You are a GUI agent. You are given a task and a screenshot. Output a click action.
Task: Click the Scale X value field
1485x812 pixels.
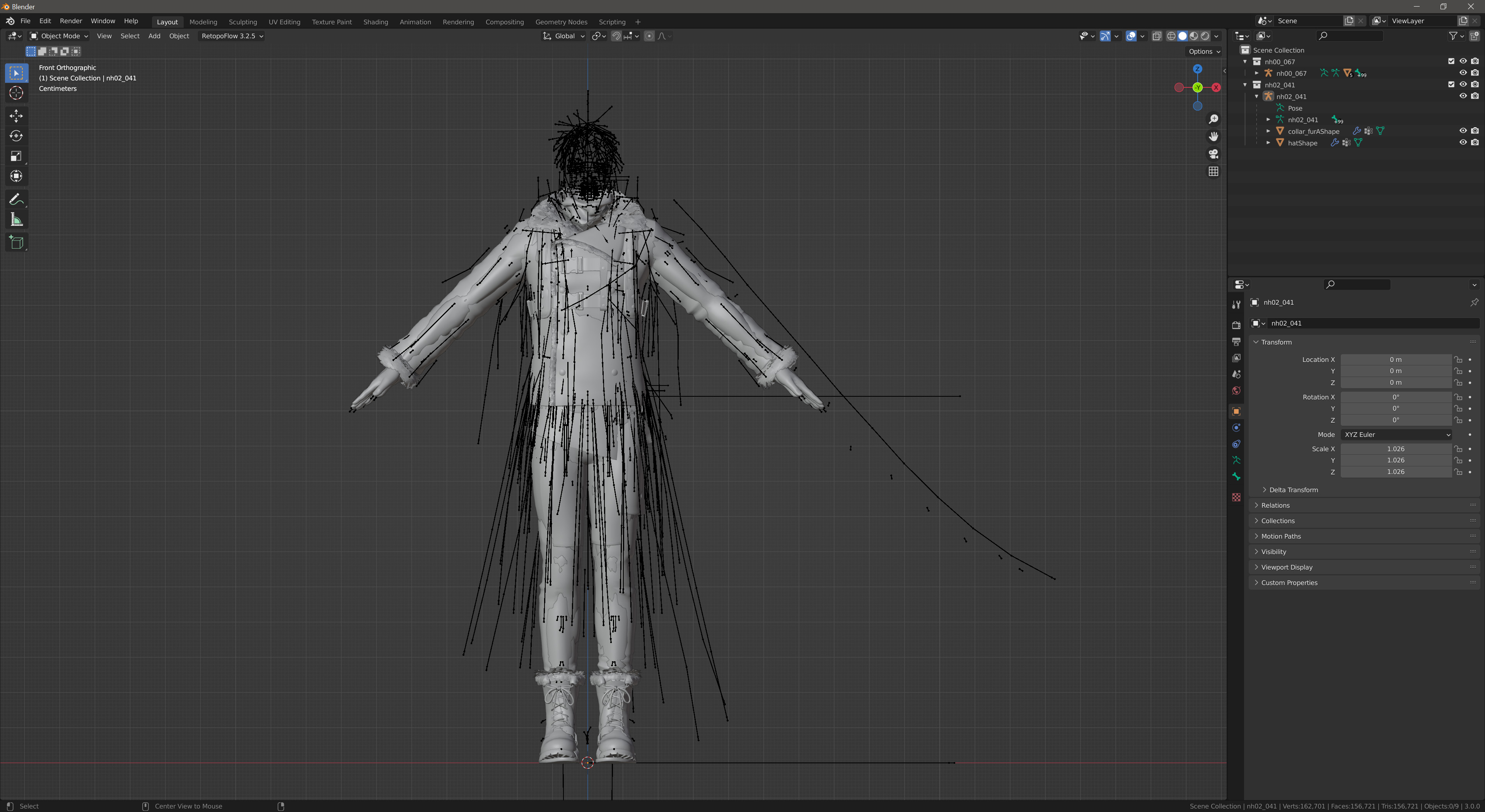point(1395,449)
